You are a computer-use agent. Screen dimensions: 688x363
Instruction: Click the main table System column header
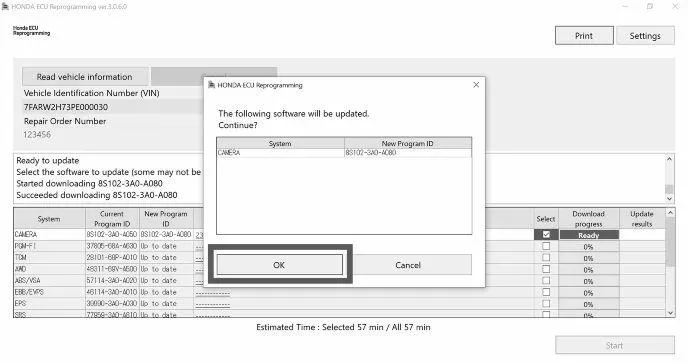tap(49, 219)
